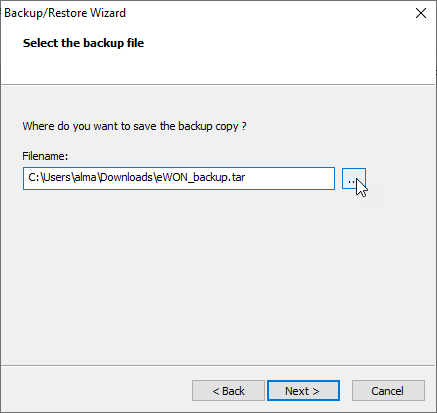Open the file browser via the ellipsis button

tap(353, 179)
